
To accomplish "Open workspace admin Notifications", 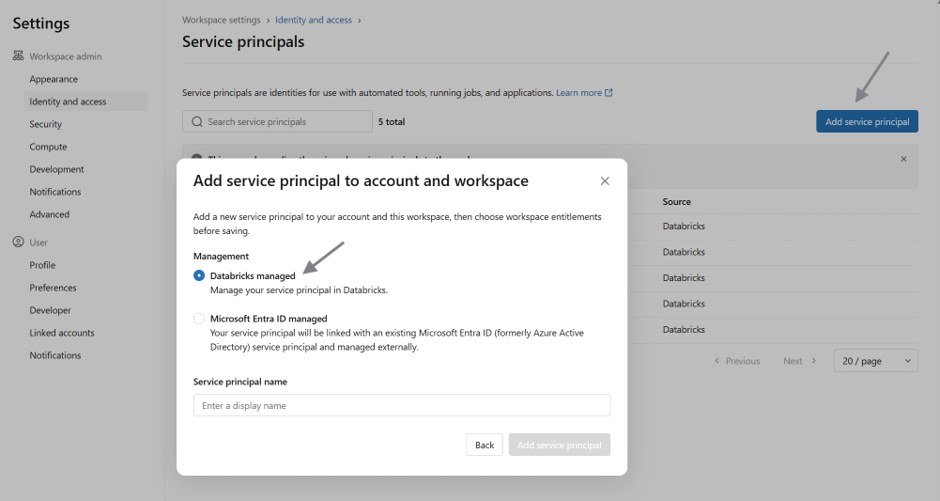I will tap(55, 192).
